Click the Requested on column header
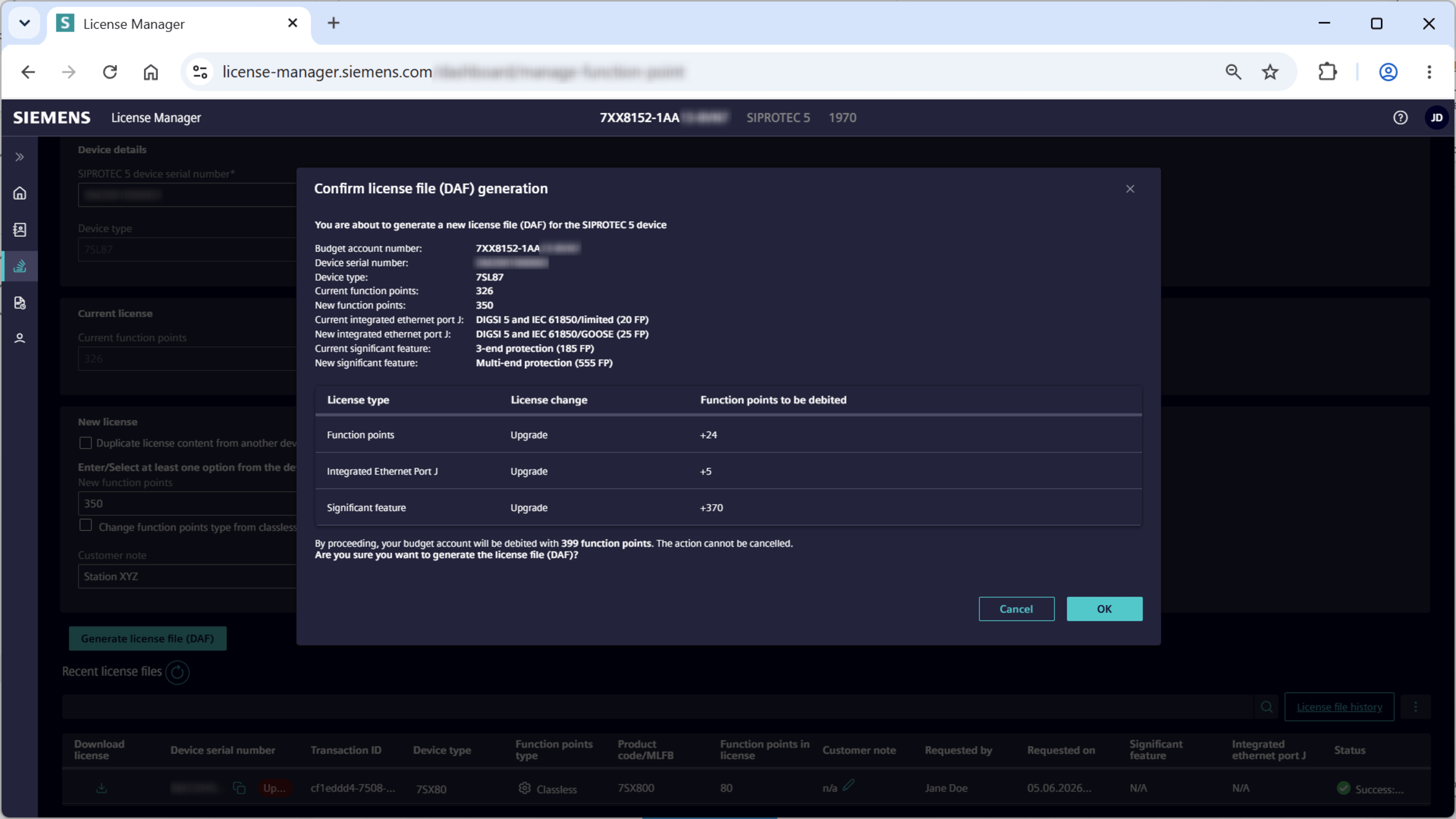This screenshot has height=819, width=1456. [x=1061, y=750]
